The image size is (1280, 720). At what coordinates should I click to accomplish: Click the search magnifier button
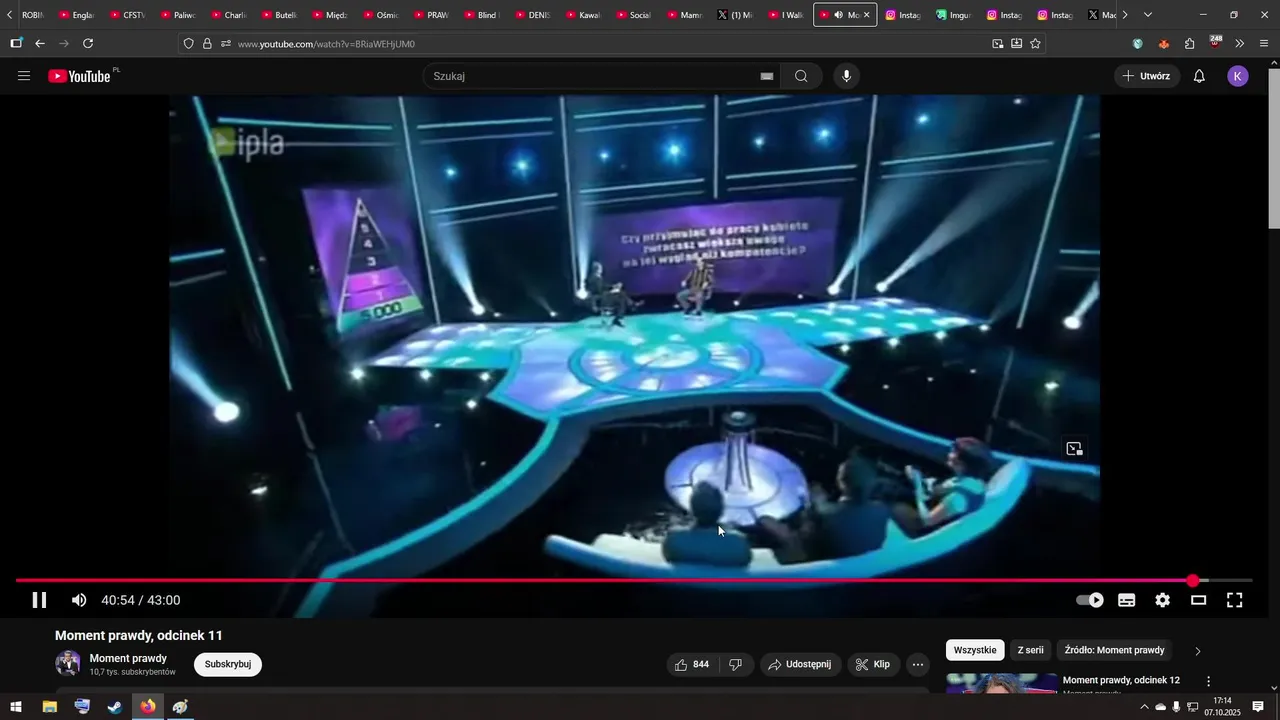pos(801,76)
